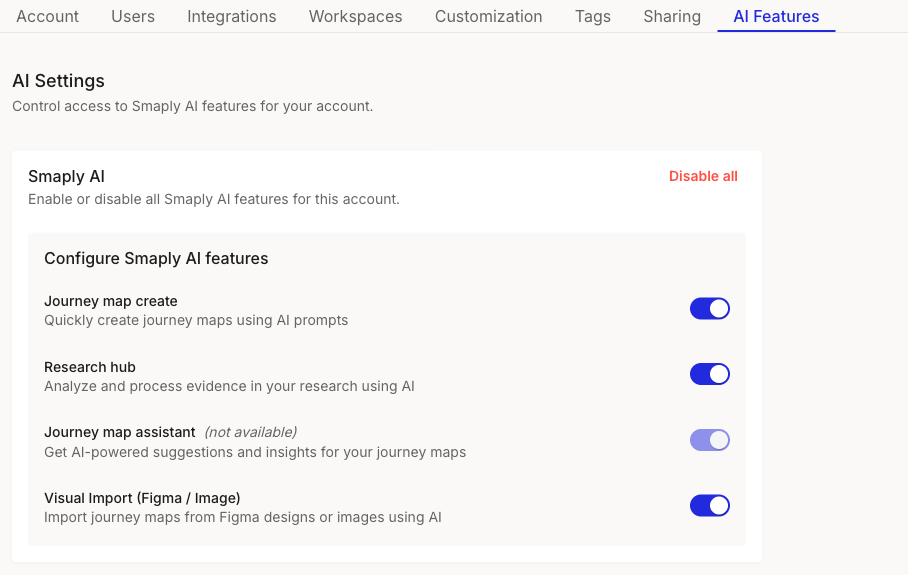
Task: Switch to the Users tab
Action: [133, 16]
